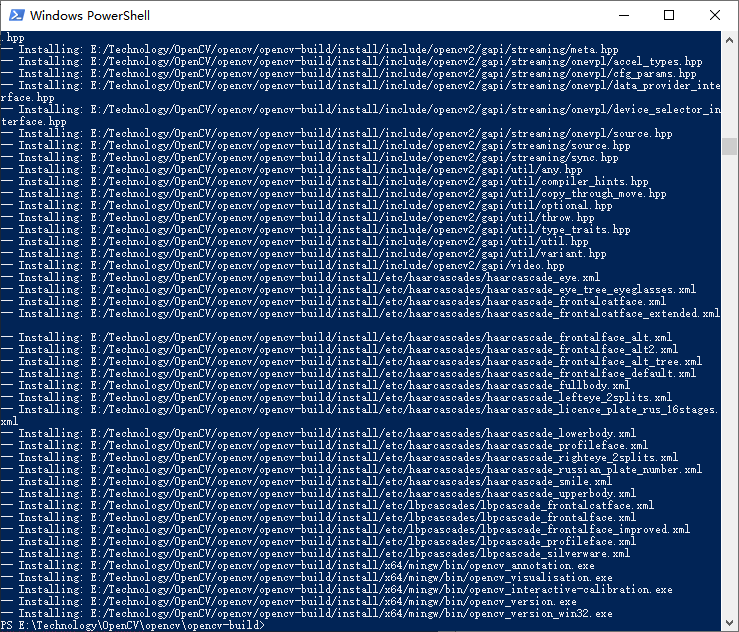Click the line ending haarcascade_righteye_2splits.xml

[x=339, y=457]
